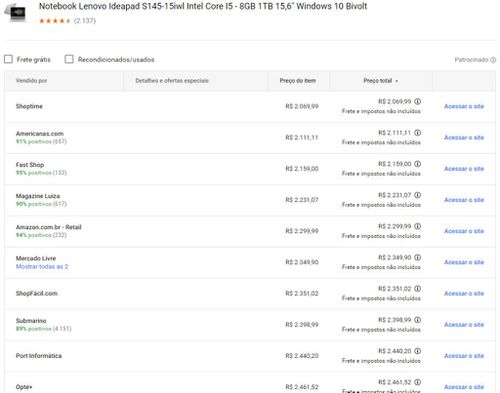Open info icon beside R$ 2.440,20 total
500x393 pixels.
pos(417,351)
